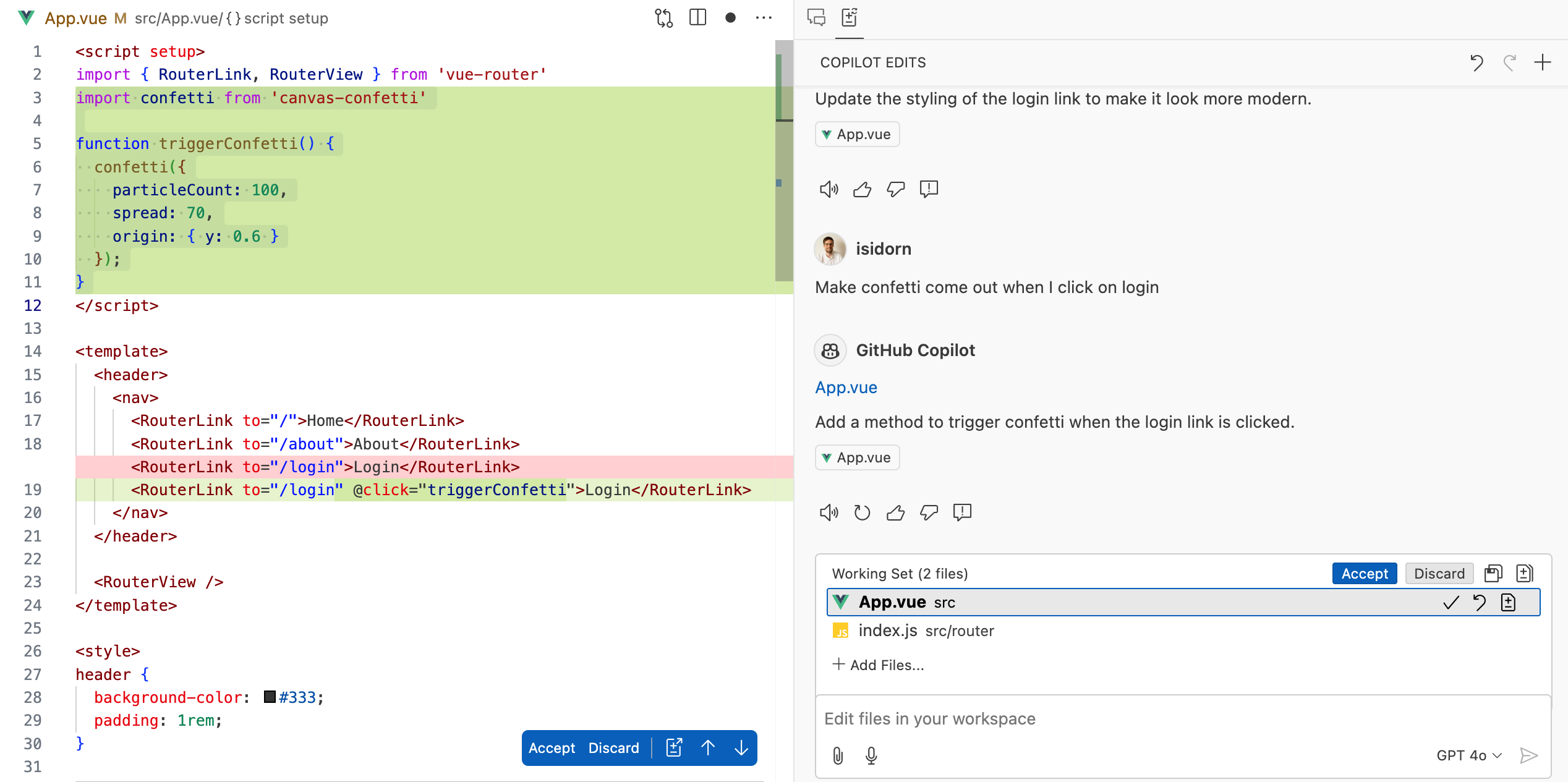Split the editor using the split icon
1568x782 pixels.
[x=697, y=17]
